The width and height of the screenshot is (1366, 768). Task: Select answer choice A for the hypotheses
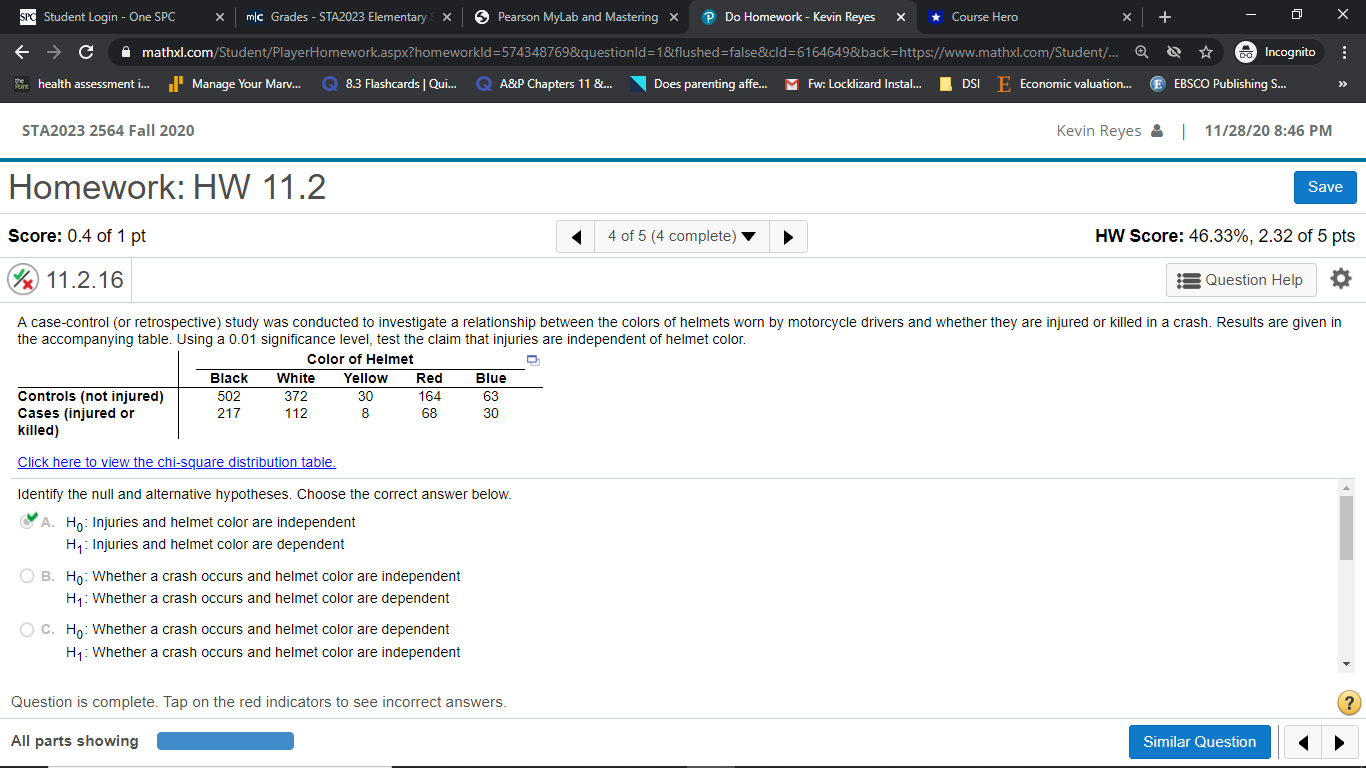pos(28,521)
